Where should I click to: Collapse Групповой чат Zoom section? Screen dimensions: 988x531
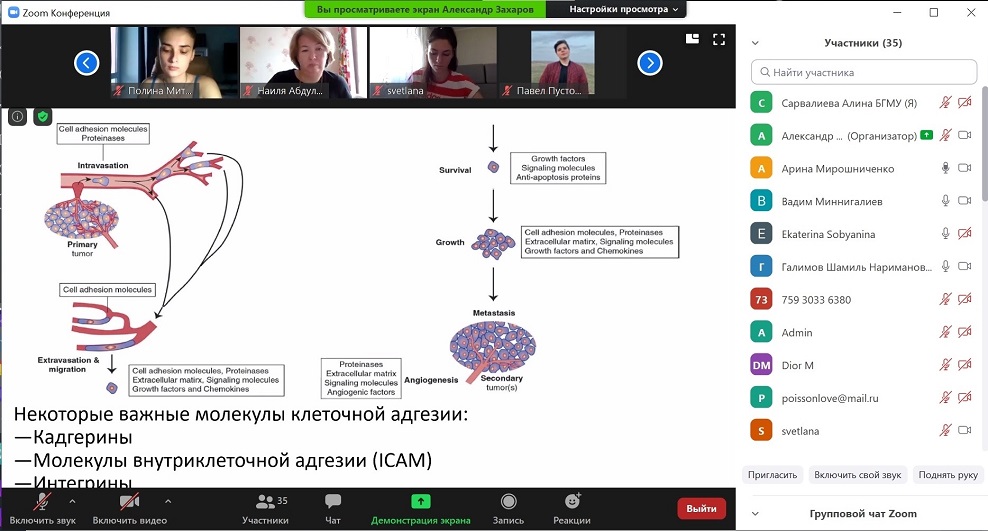click(x=755, y=513)
